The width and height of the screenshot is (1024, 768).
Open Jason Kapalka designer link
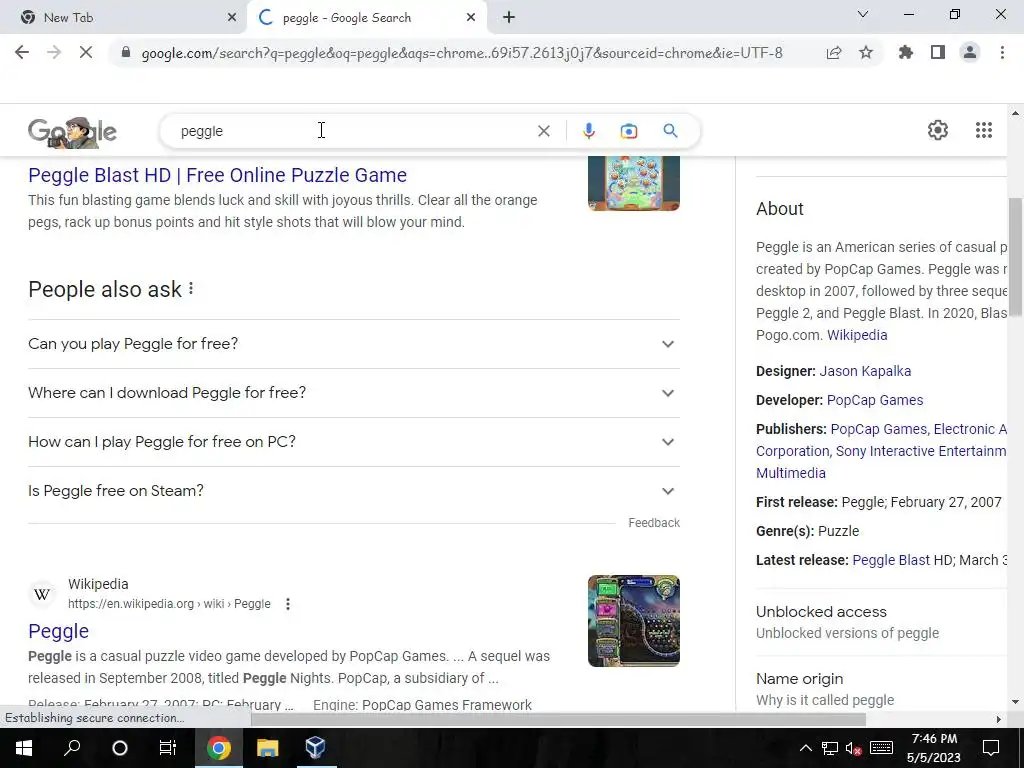point(865,371)
